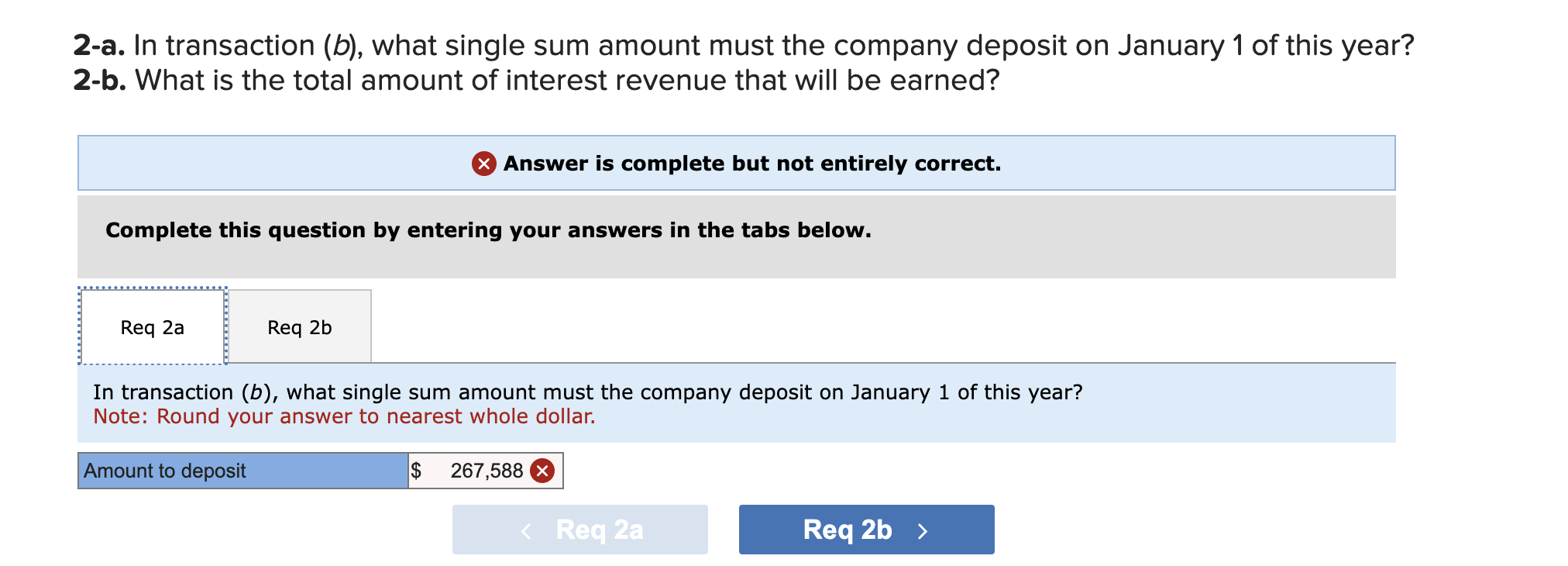The image size is (1568, 566).
Task: Click the note about rounding to nearest whole dollar
Action: pyautogui.click(x=344, y=416)
